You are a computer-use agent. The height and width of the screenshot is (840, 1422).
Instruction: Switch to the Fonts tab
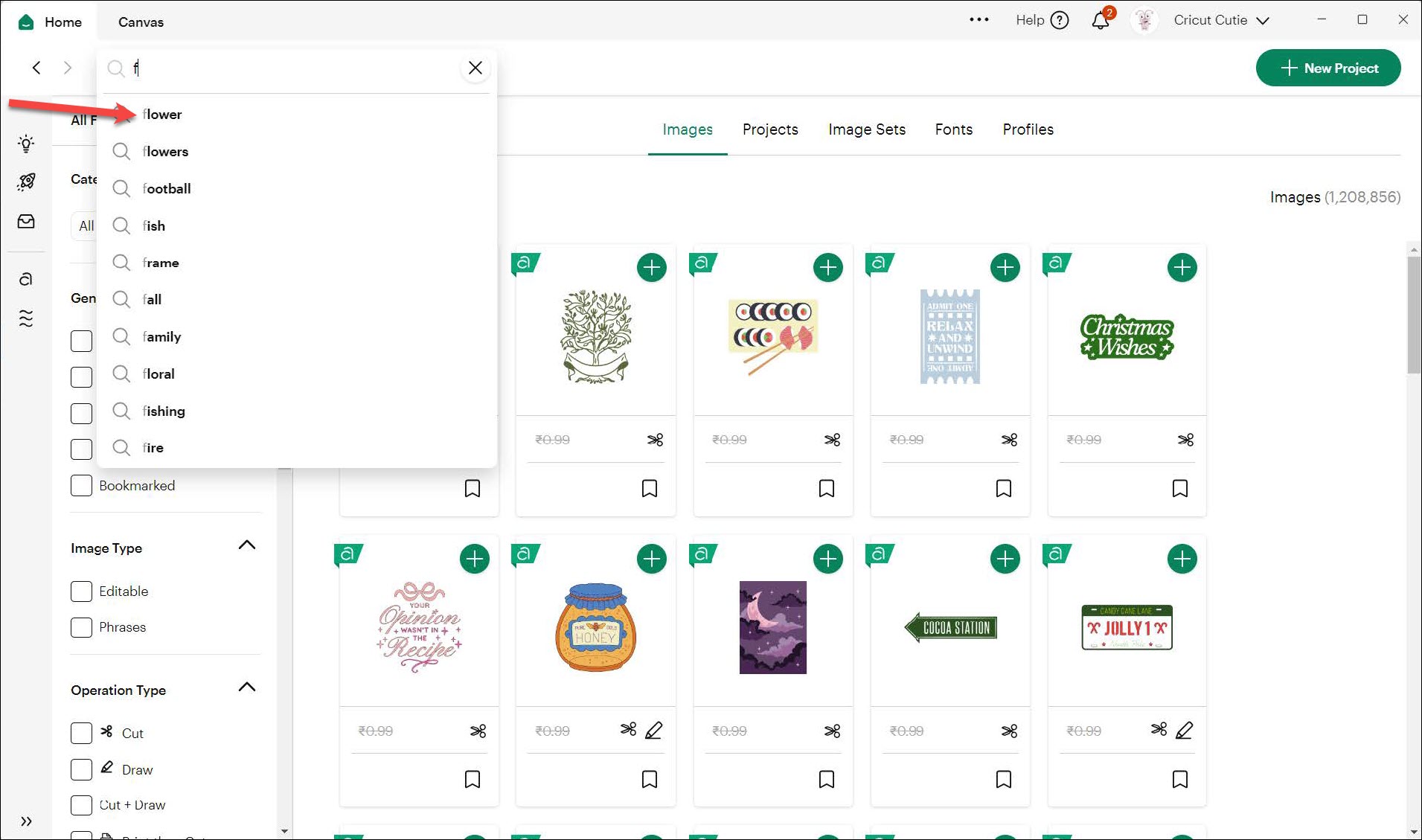coord(953,129)
